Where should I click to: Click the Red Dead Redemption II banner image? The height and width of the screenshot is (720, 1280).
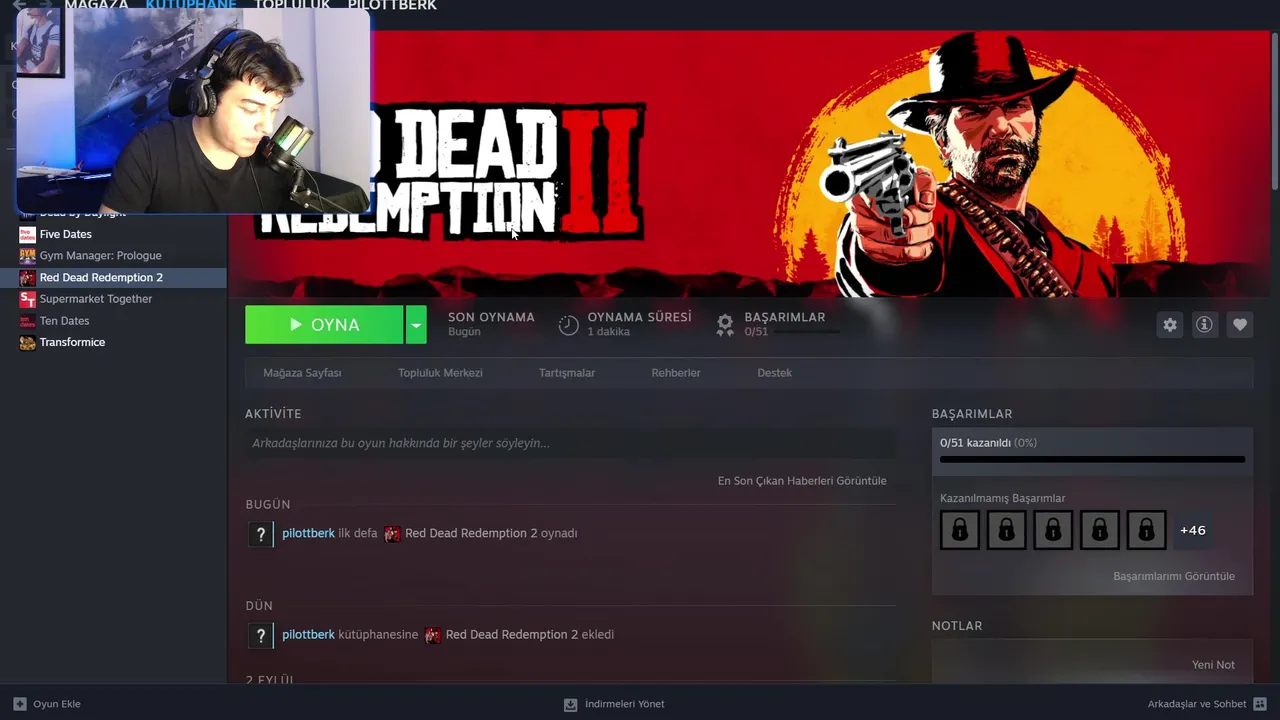point(750,163)
